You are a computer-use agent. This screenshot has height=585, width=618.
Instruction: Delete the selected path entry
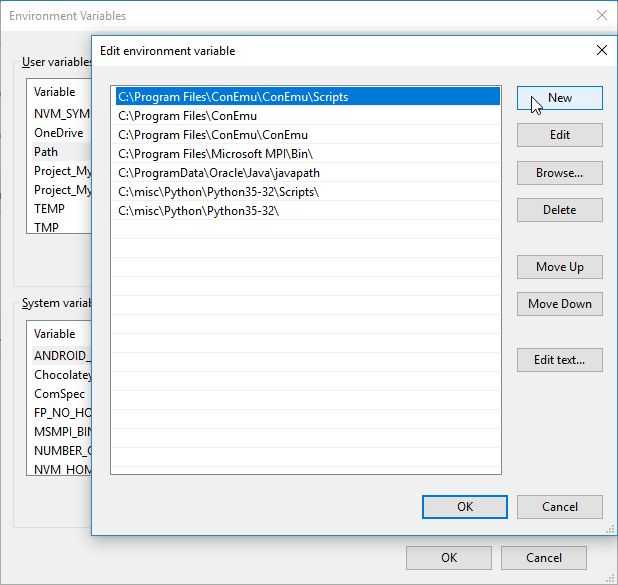pos(559,210)
